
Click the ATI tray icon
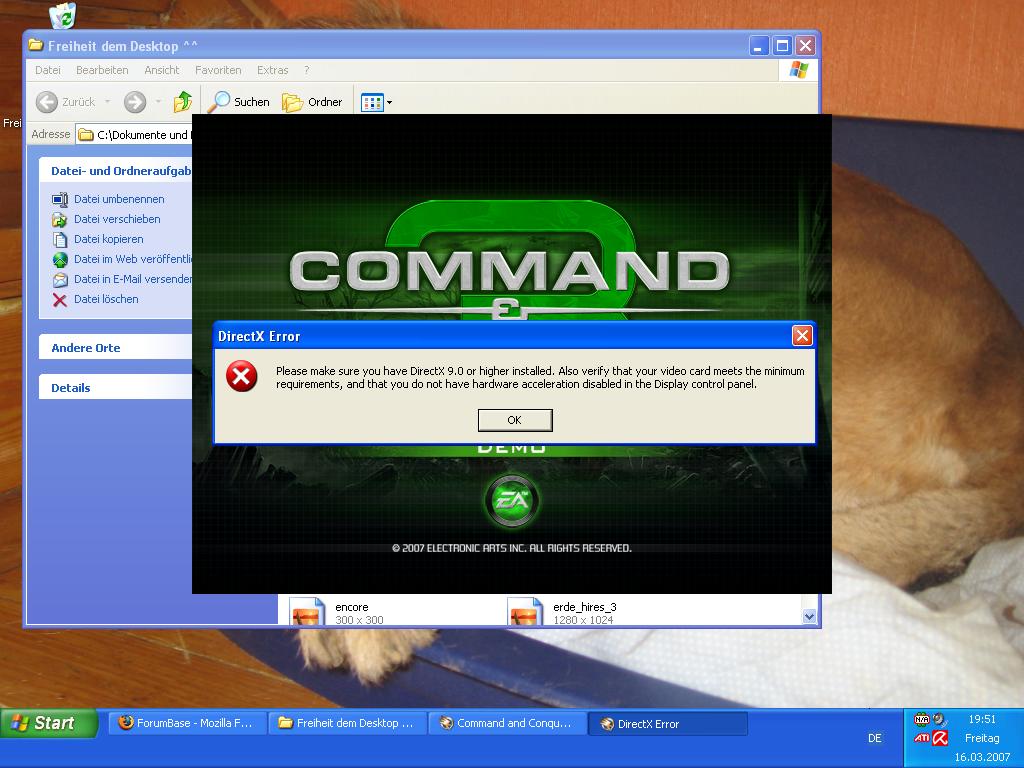(x=921, y=738)
